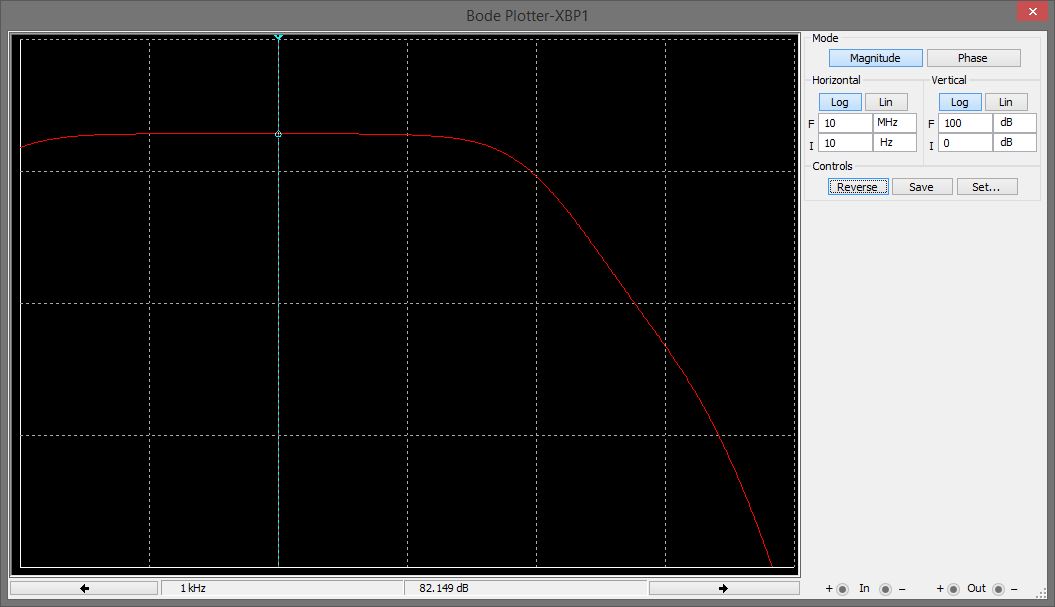Set Vertical axis to Lin
1055x607 pixels.
click(x=1006, y=102)
